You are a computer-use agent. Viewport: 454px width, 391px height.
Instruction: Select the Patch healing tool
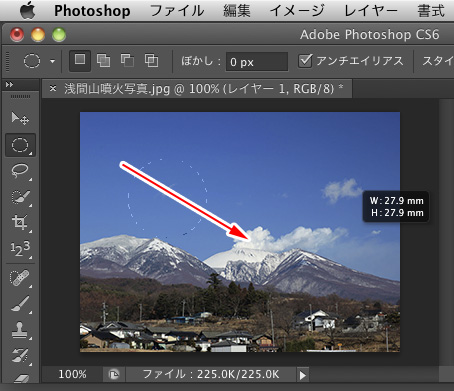coord(20,278)
